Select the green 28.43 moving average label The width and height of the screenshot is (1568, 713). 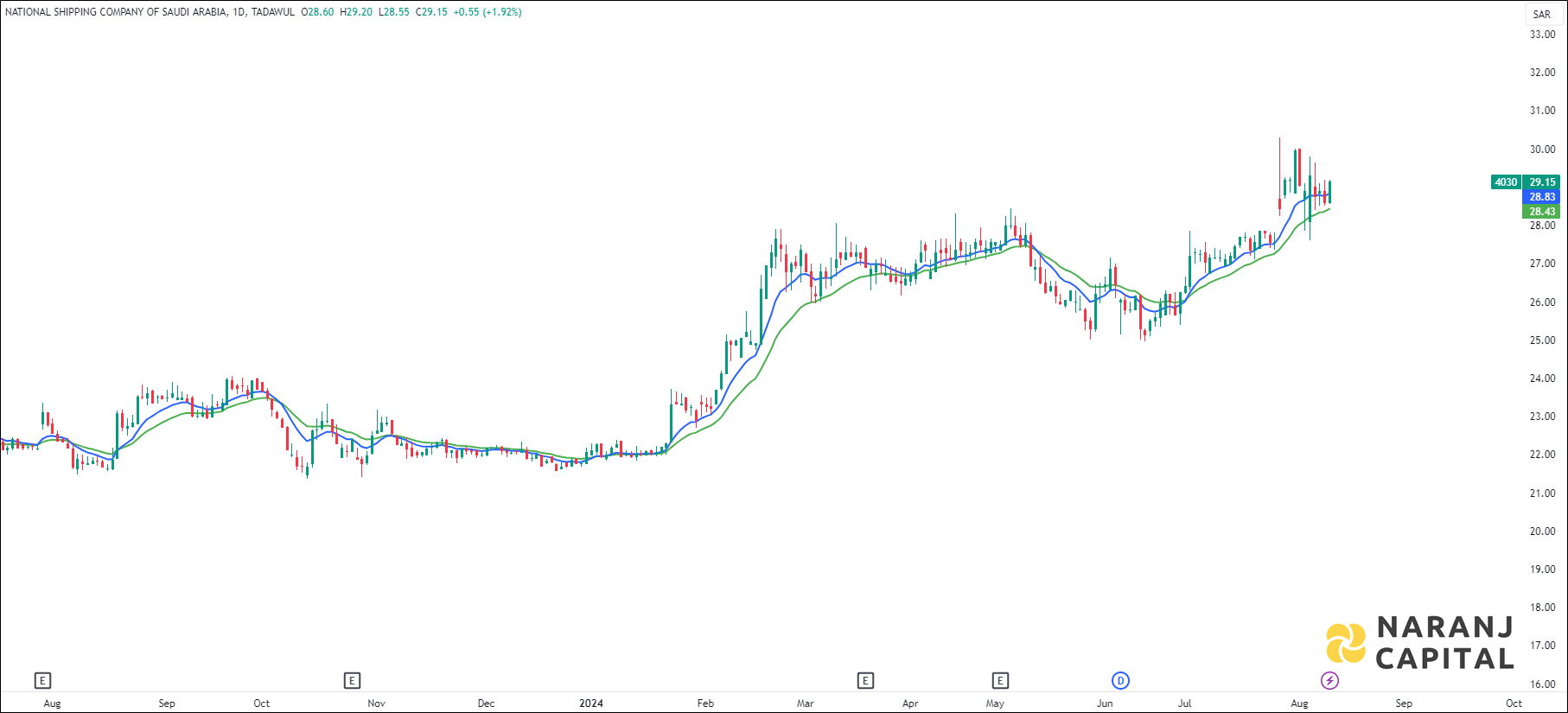1542,212
